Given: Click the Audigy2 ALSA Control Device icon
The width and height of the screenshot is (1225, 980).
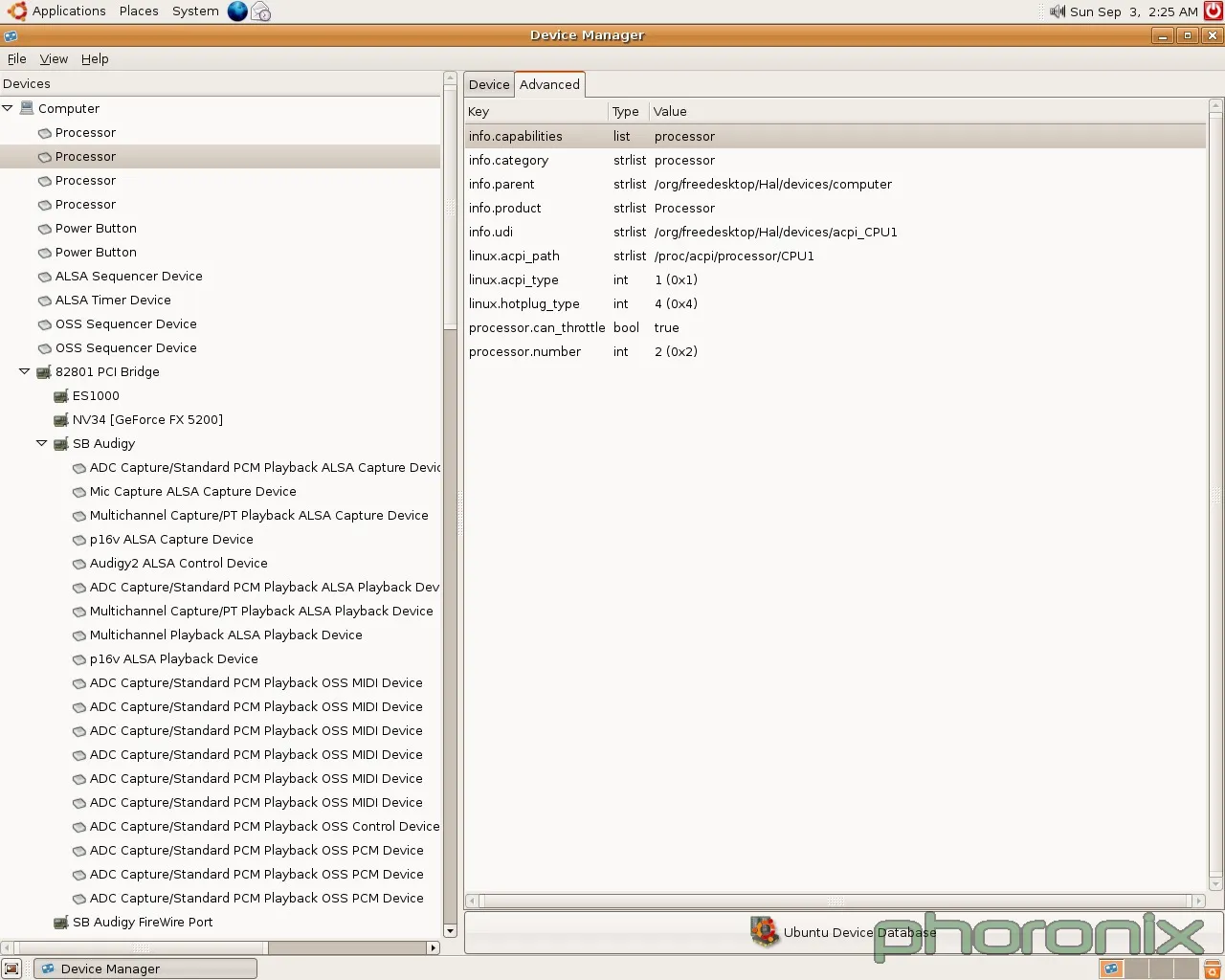Looking at the screenshot, I should pos(79,564).
